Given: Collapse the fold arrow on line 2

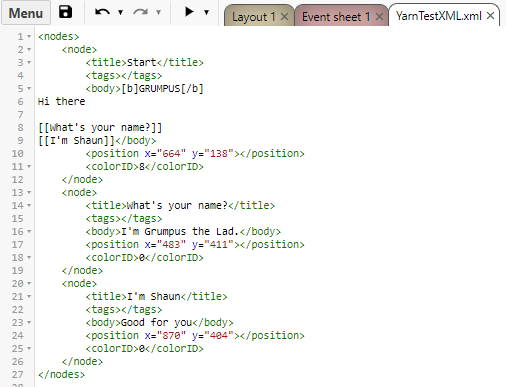Looking at the screenshot, I should (29, 50).
